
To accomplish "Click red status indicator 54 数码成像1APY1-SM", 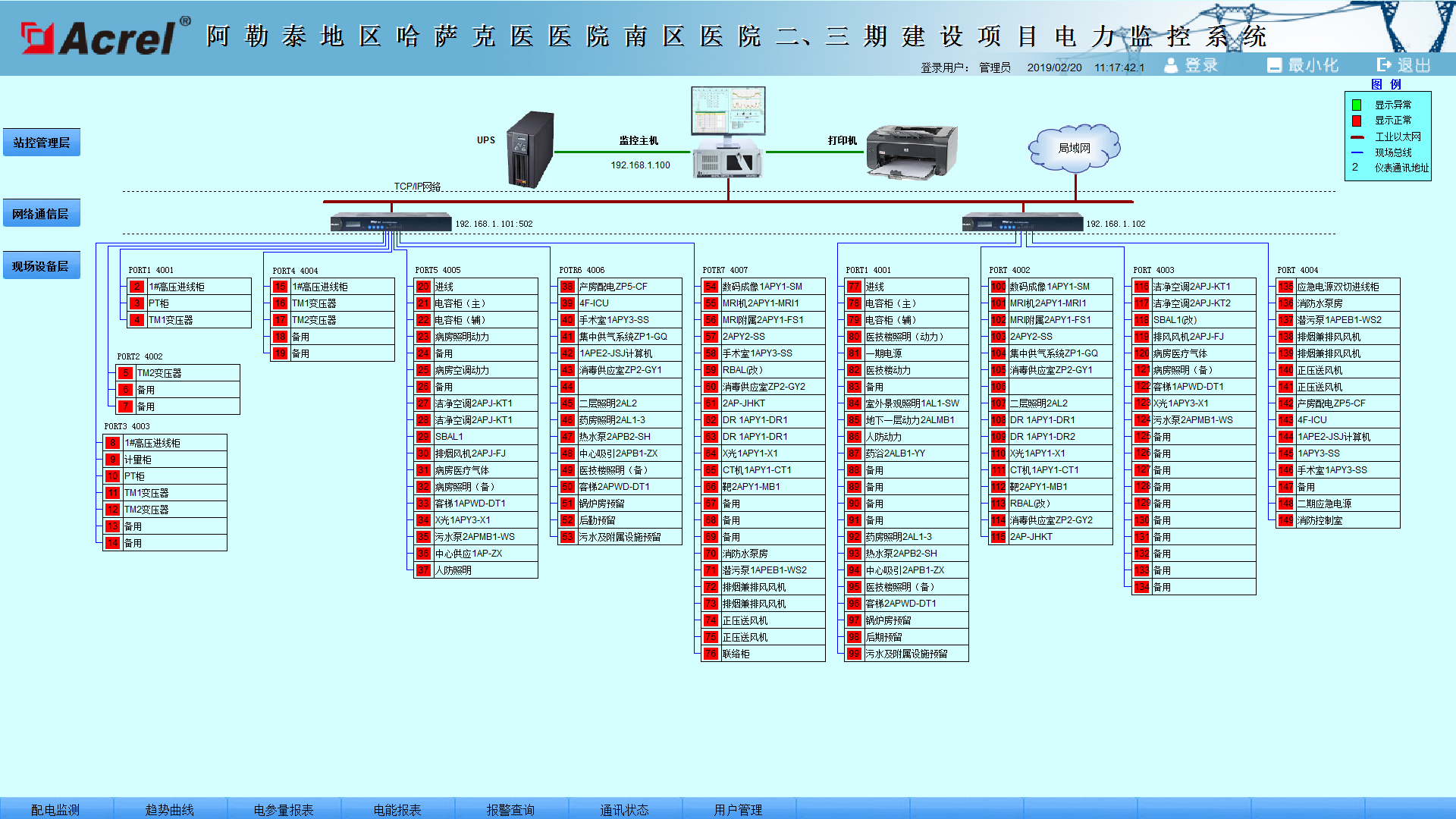I will [711, 287].
